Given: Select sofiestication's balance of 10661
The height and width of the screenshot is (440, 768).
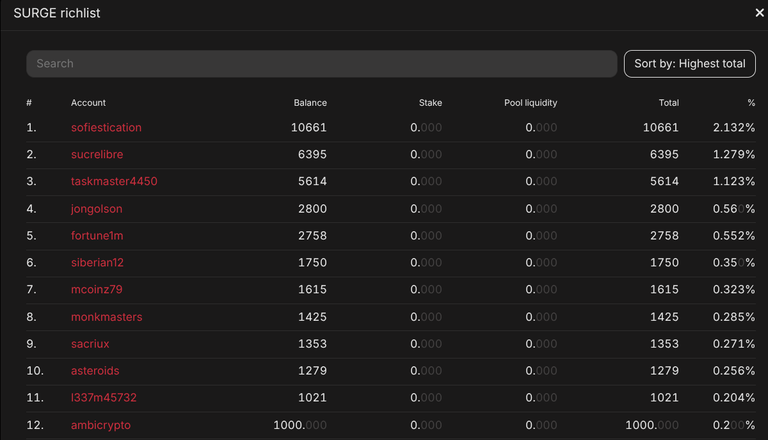Looking at the screenshot, I should [x=309, y=127].
